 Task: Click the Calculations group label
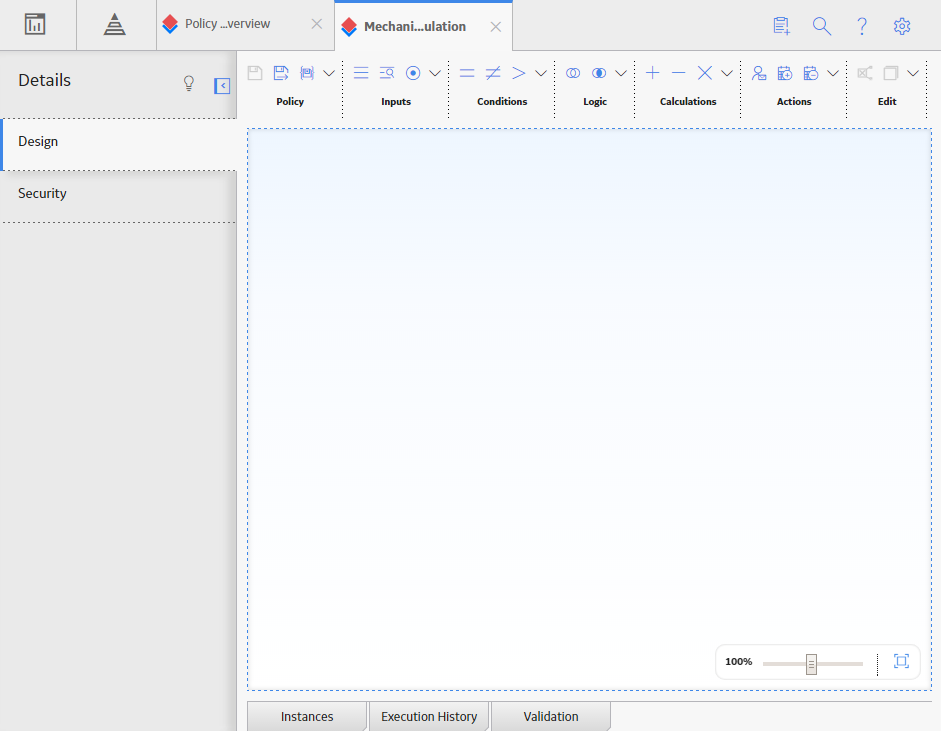click(x=688, y=101)
